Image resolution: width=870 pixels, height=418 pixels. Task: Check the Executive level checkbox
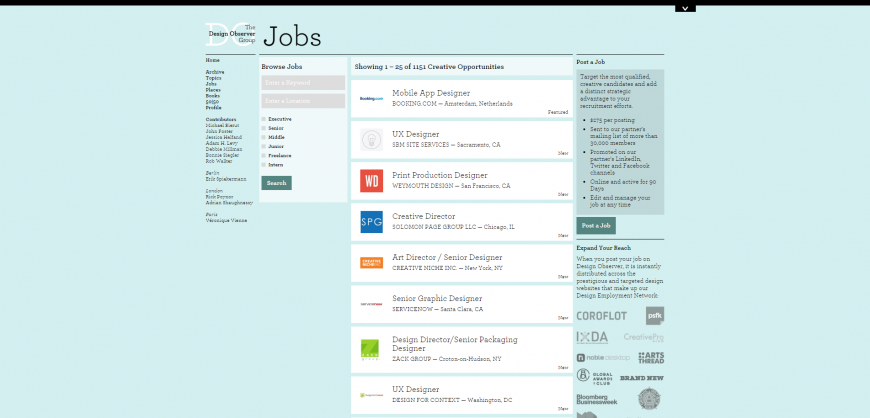[264, 119]
